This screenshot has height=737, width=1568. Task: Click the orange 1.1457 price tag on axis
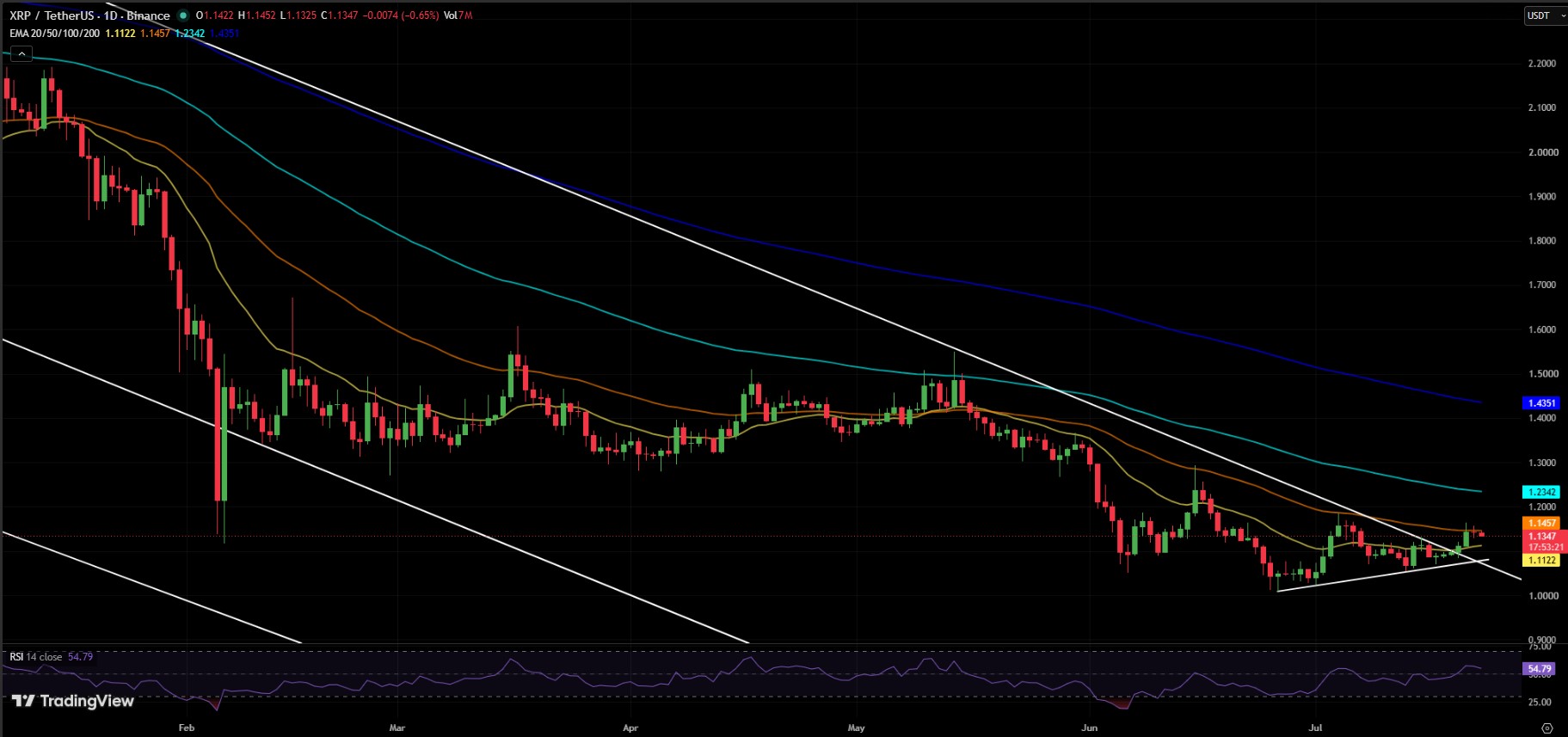click(1540, 523)
